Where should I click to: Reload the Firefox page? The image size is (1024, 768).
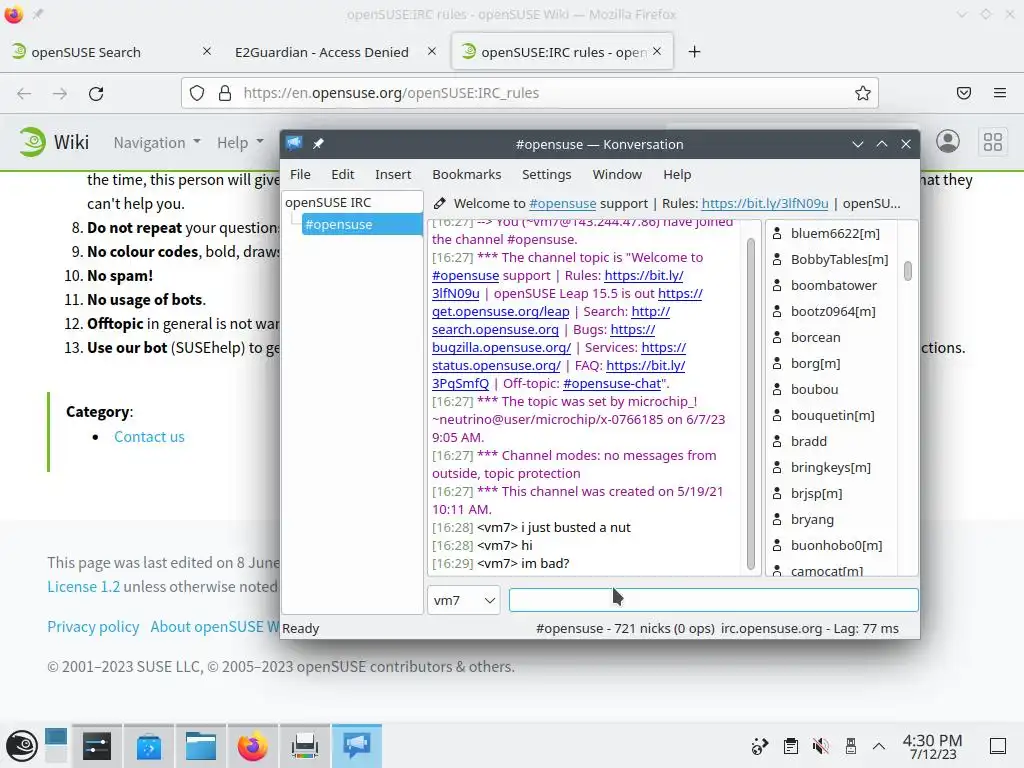click(96, 93)
